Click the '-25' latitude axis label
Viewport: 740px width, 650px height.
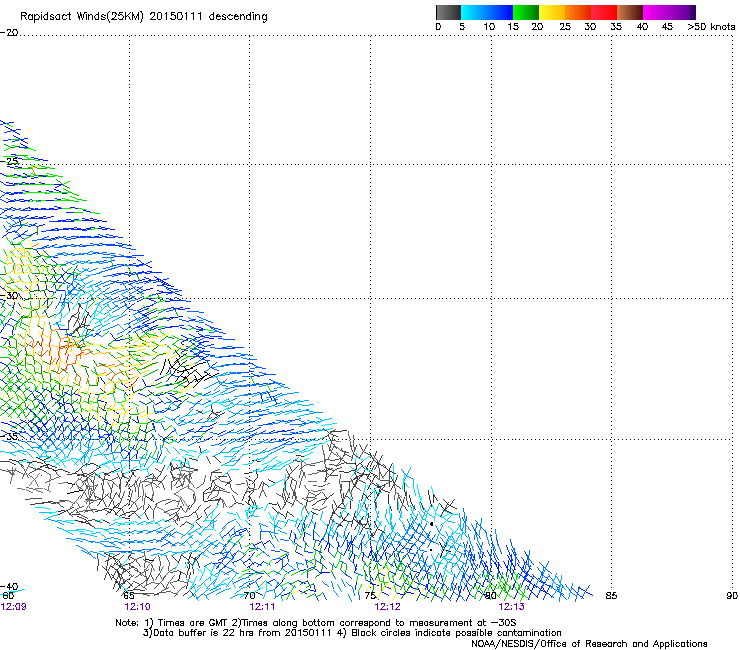coord(9,161)
